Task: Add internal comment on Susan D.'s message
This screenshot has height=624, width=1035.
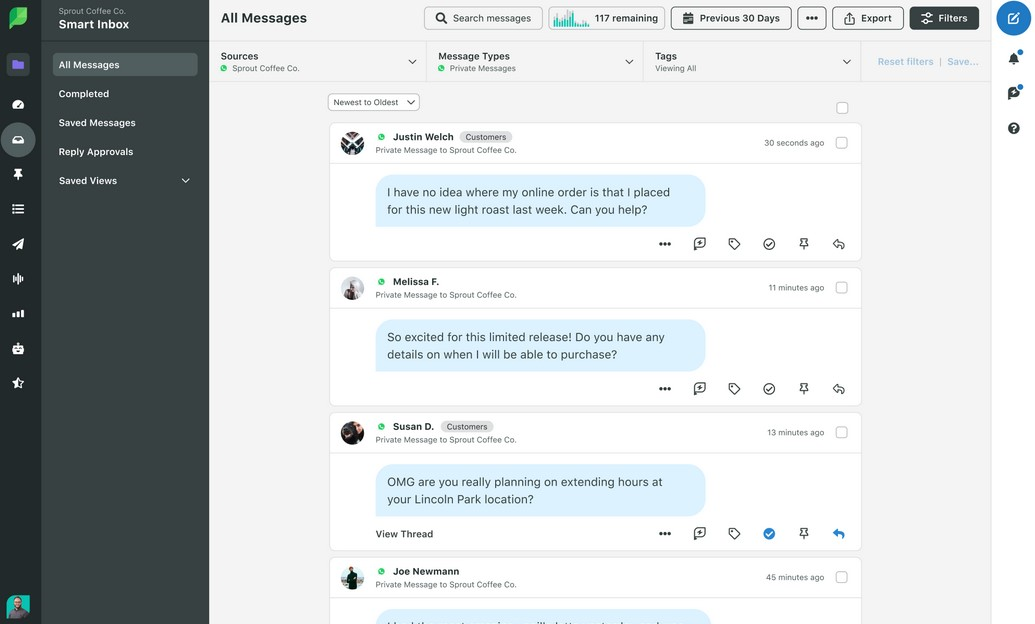Action: coord(700,534)
